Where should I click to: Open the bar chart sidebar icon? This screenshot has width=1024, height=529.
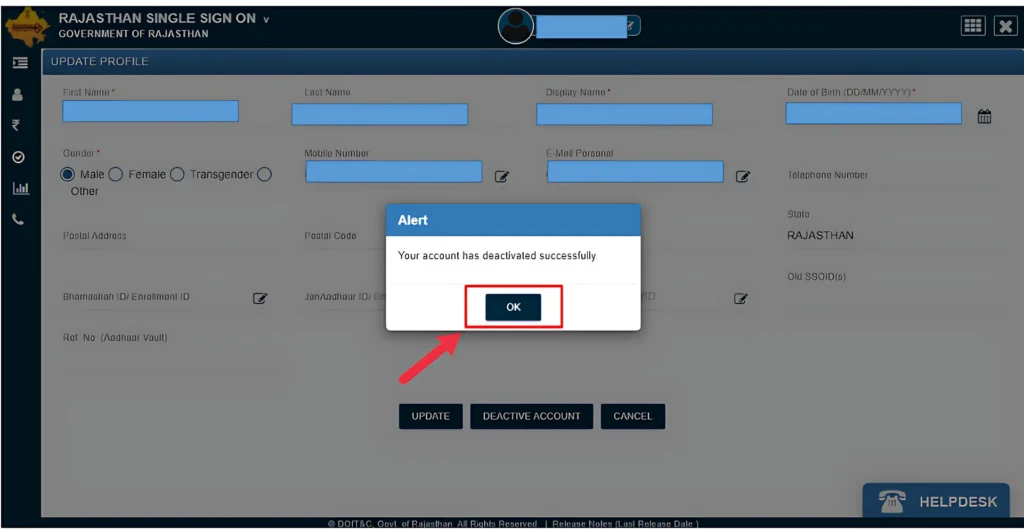click(x=20, y=189)
